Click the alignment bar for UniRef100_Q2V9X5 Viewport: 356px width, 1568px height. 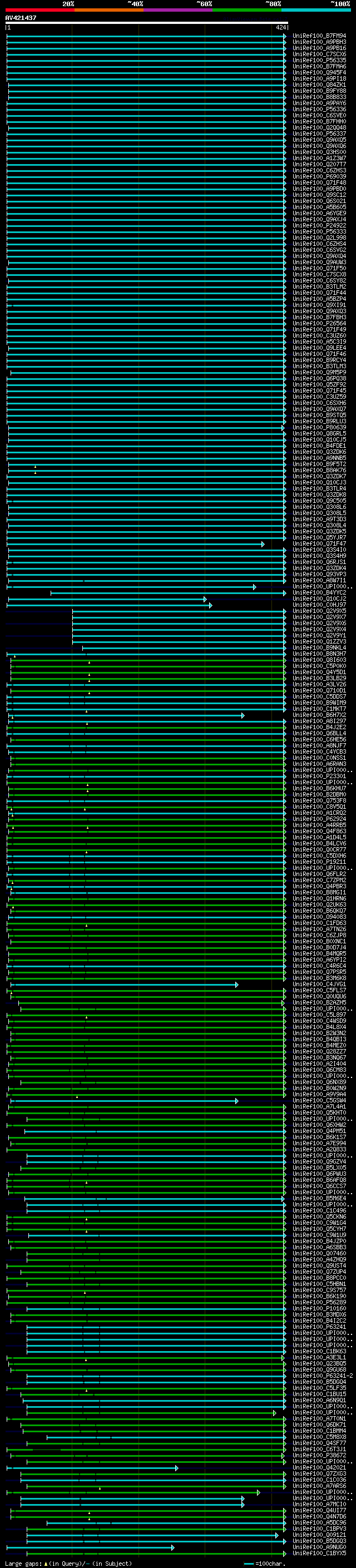coord(179,611)
